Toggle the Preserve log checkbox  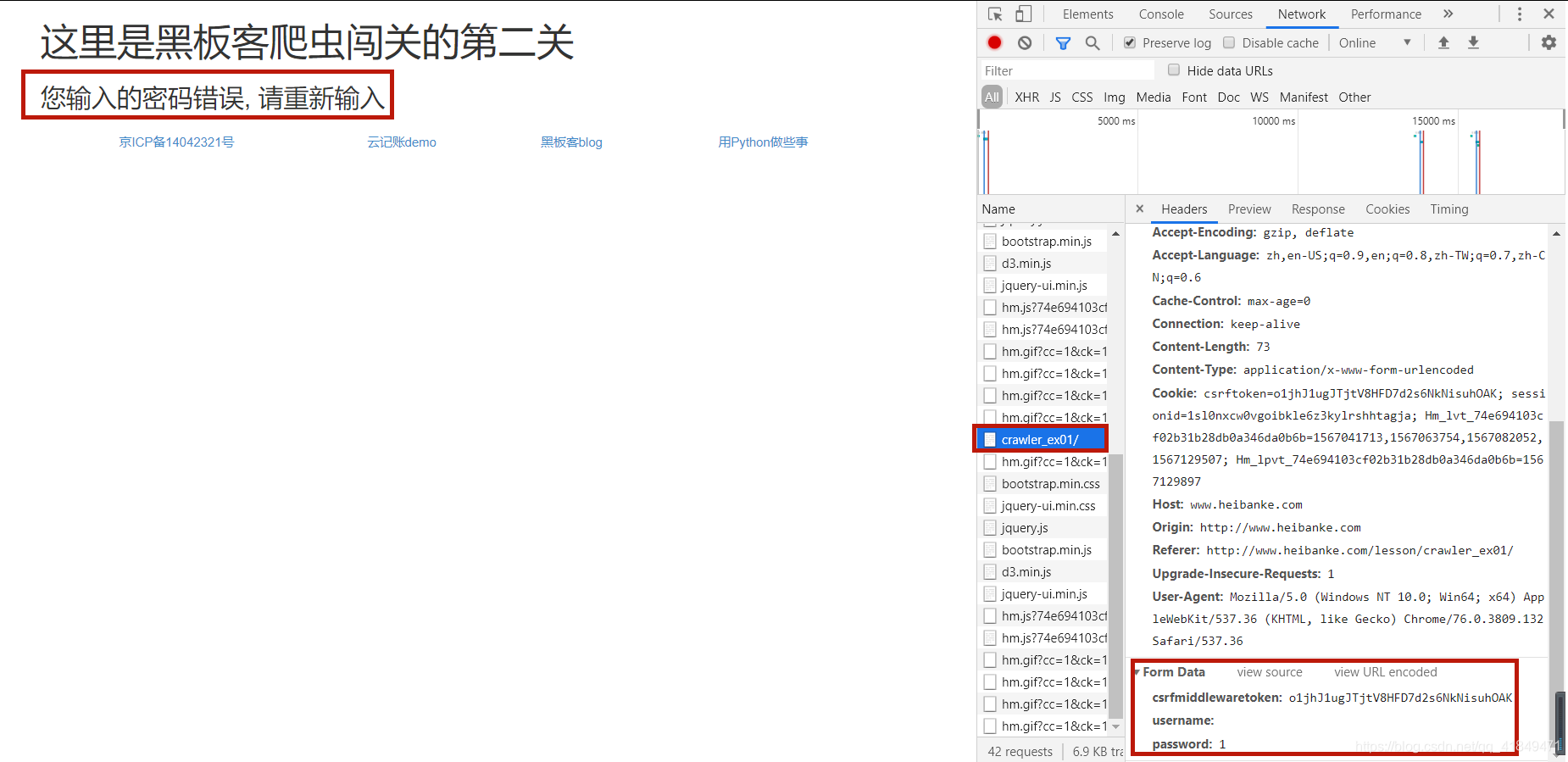point(1130,42)
